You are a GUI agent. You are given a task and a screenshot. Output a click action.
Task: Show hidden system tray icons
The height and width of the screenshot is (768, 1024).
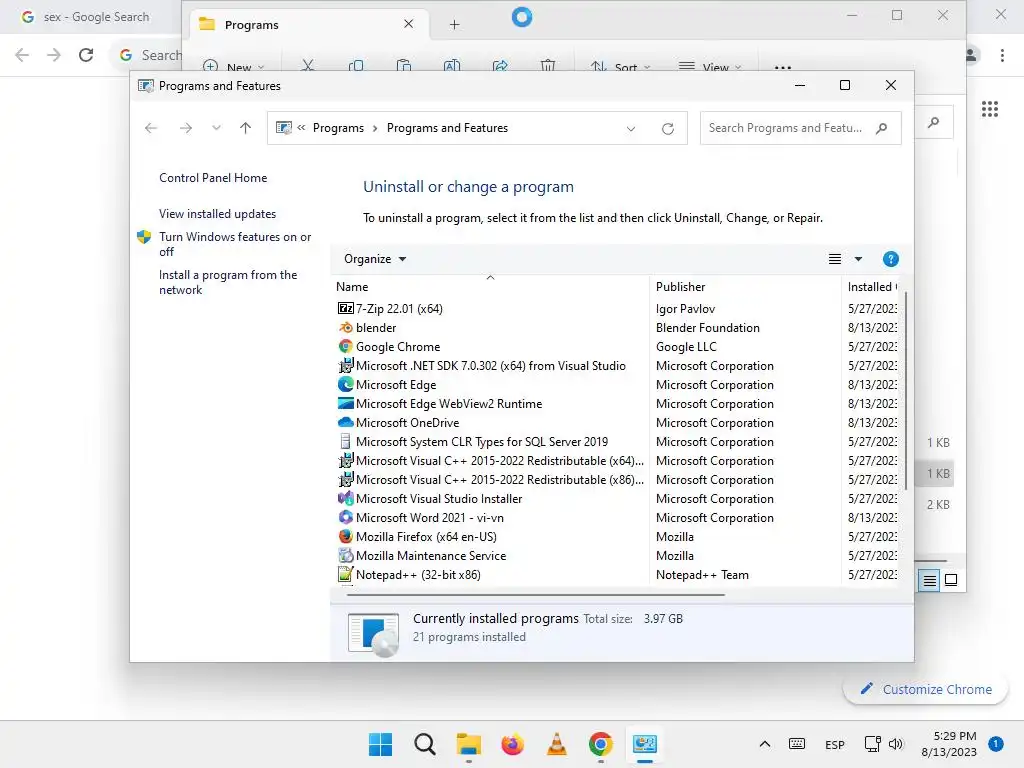pos(765,744)
